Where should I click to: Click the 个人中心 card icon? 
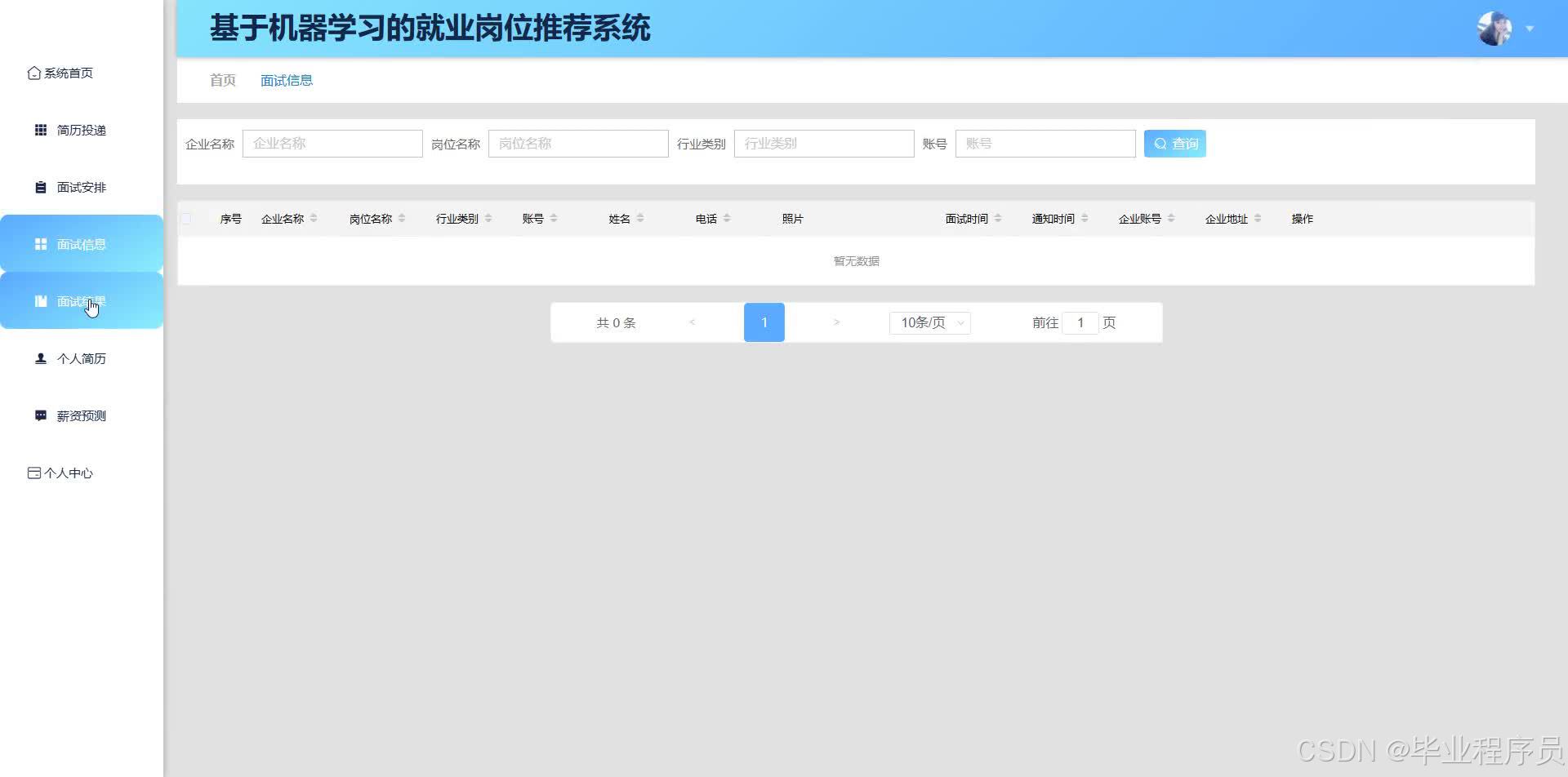[x=33, y=472]
